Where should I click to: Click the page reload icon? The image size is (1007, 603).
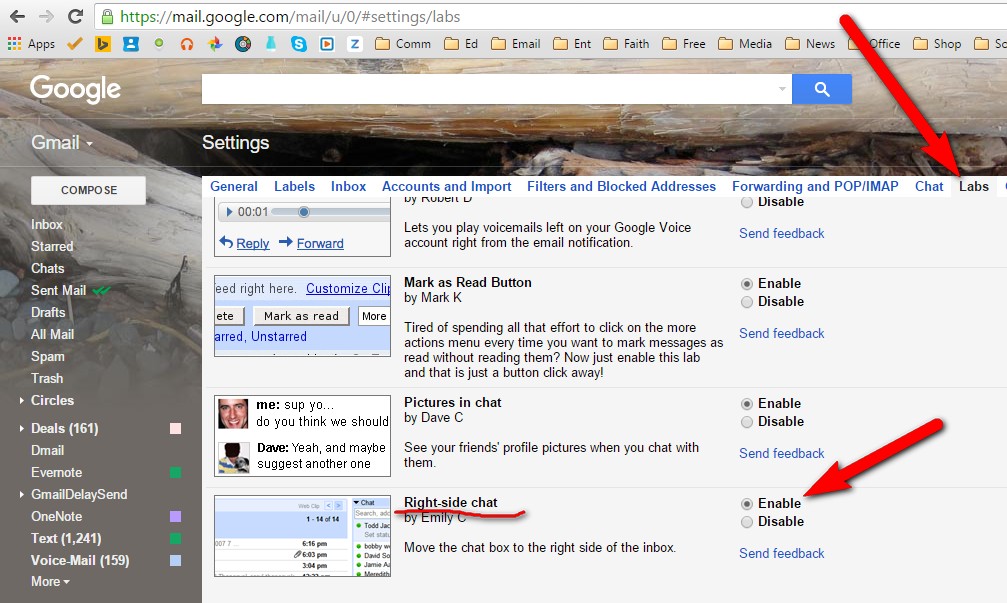pos(74,16)
